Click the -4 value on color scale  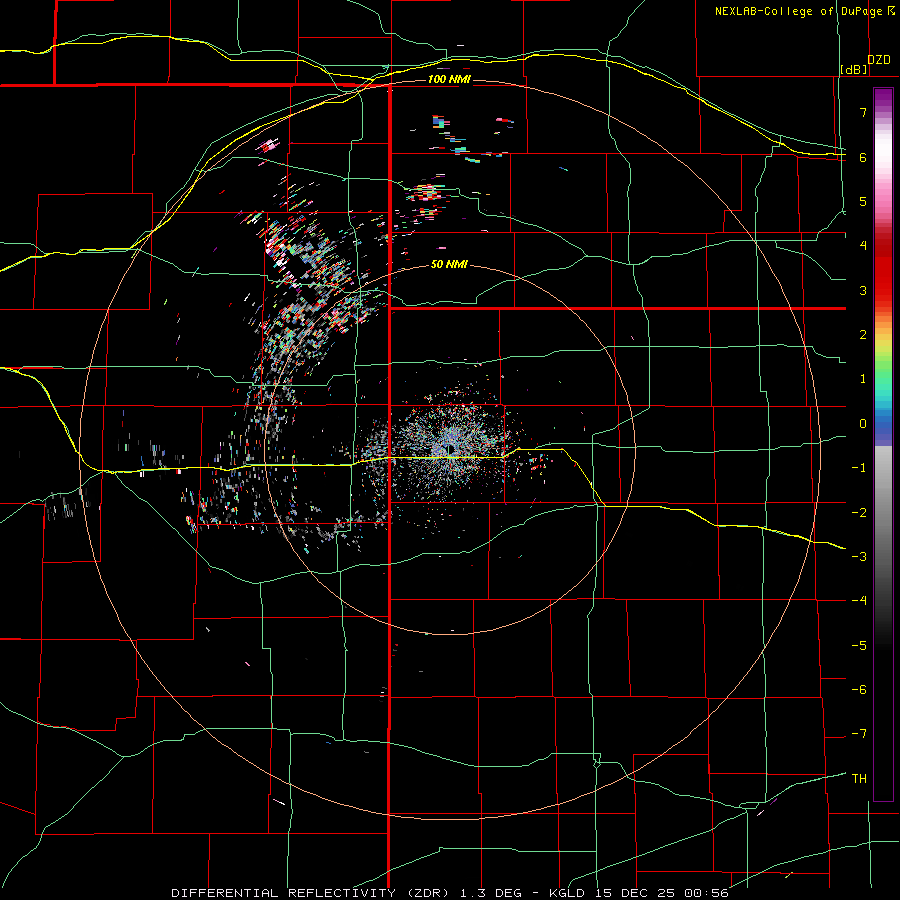coord(859,601)
